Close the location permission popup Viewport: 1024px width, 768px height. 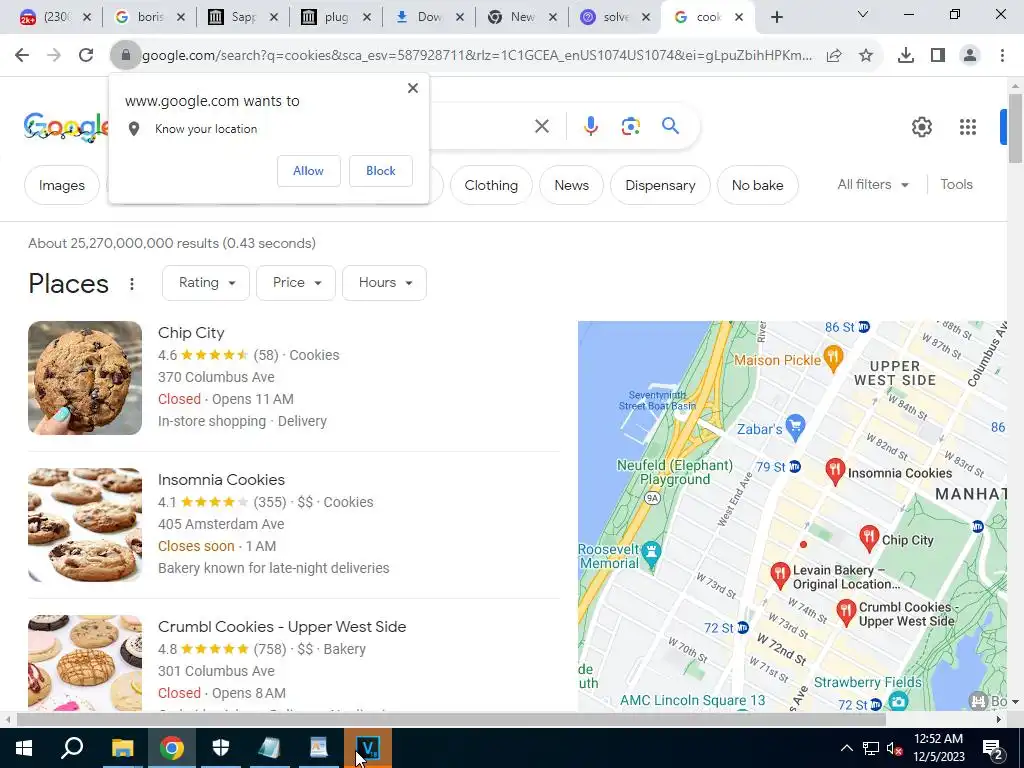(x=413, y=88)
